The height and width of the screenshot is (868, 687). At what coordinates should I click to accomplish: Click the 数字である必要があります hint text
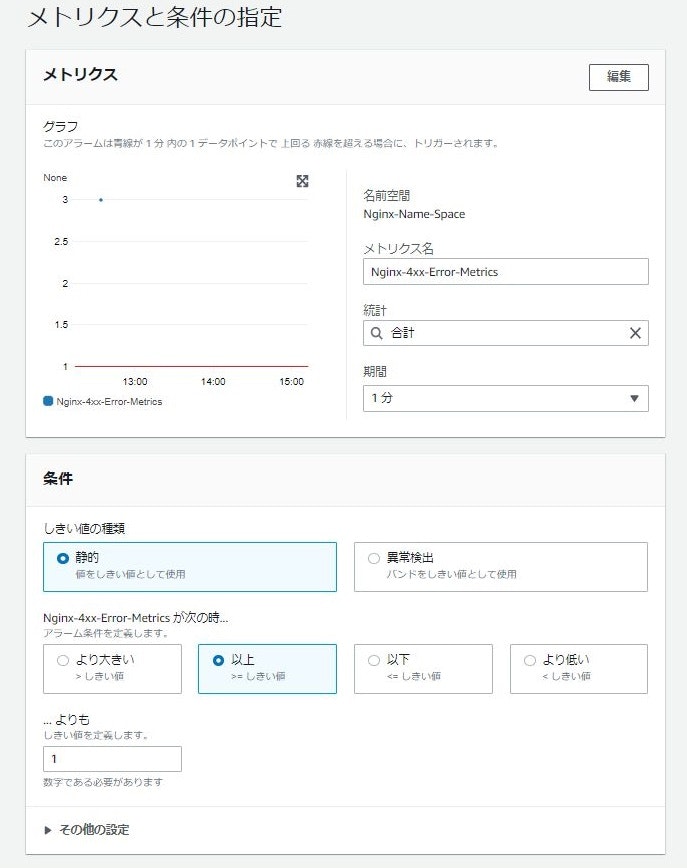103,782
